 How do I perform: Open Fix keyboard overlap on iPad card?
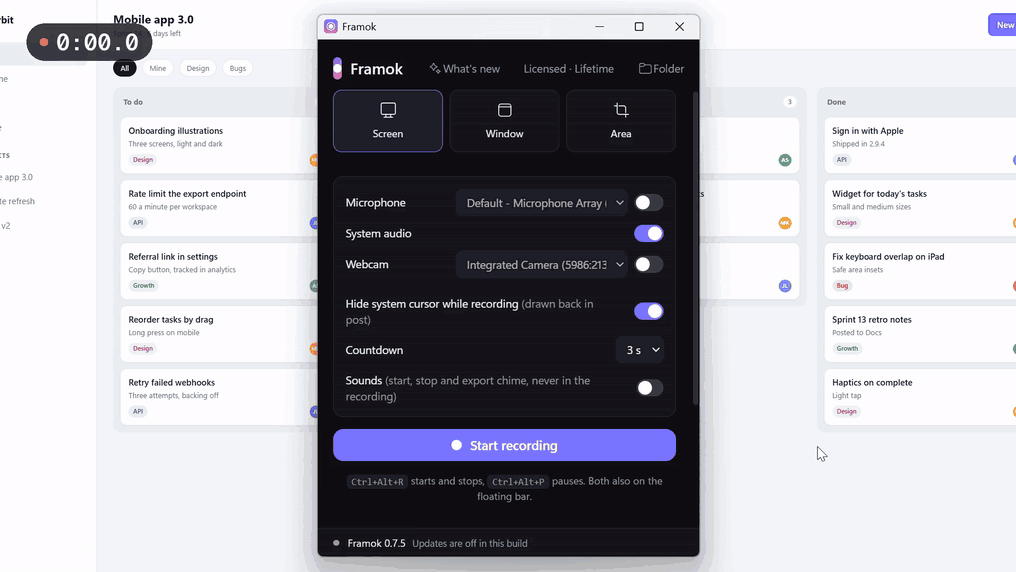[920, 271]
